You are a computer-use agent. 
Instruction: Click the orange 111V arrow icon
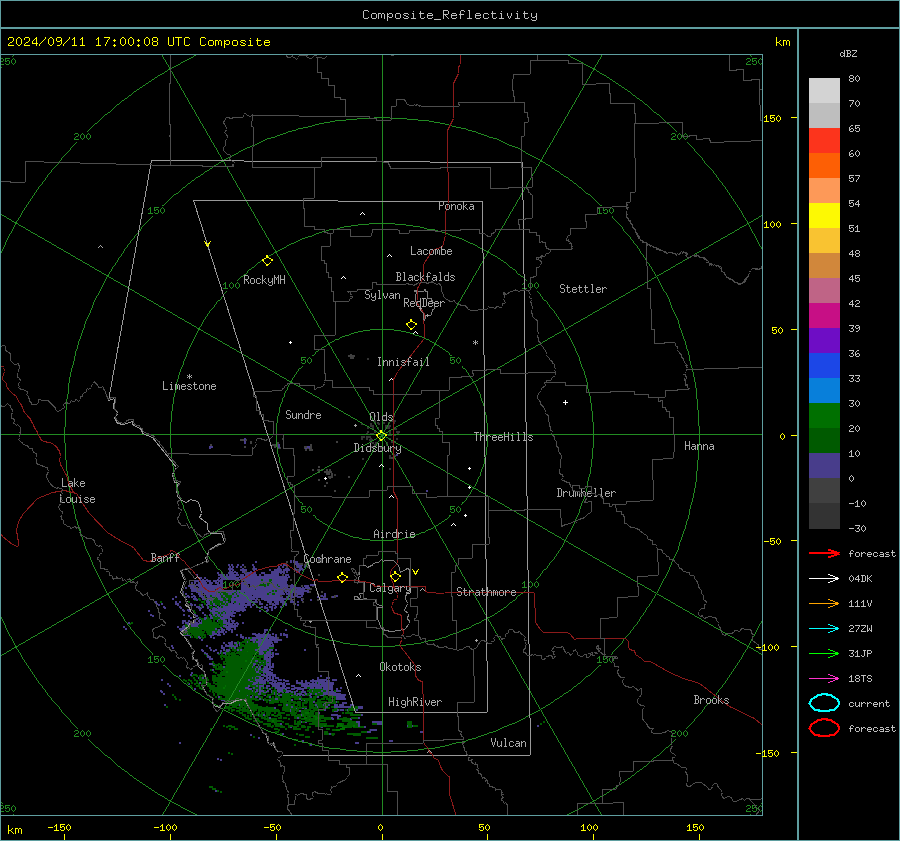coord(824,603)
